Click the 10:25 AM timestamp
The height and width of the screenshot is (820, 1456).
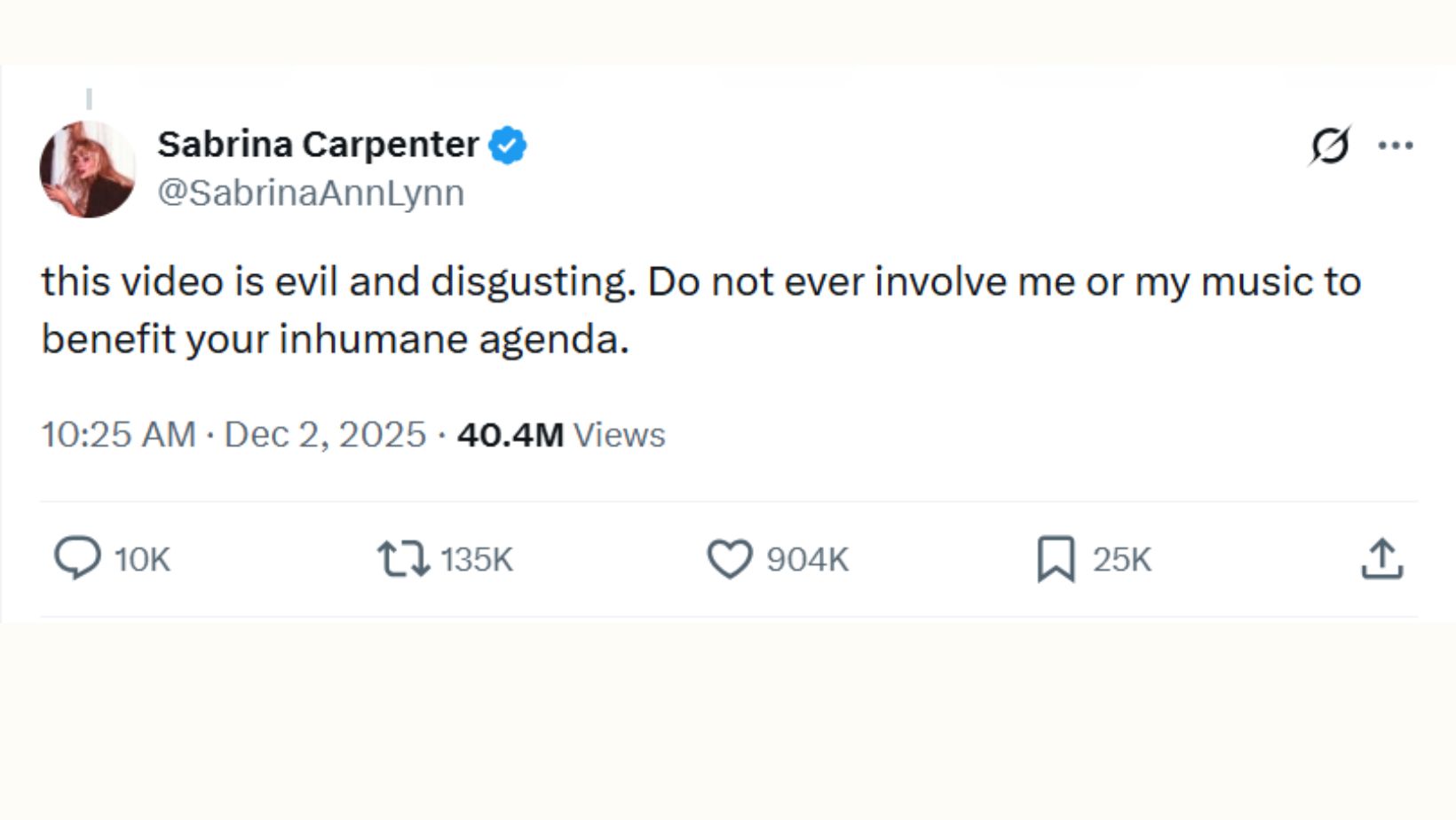[x=118, y=435]
